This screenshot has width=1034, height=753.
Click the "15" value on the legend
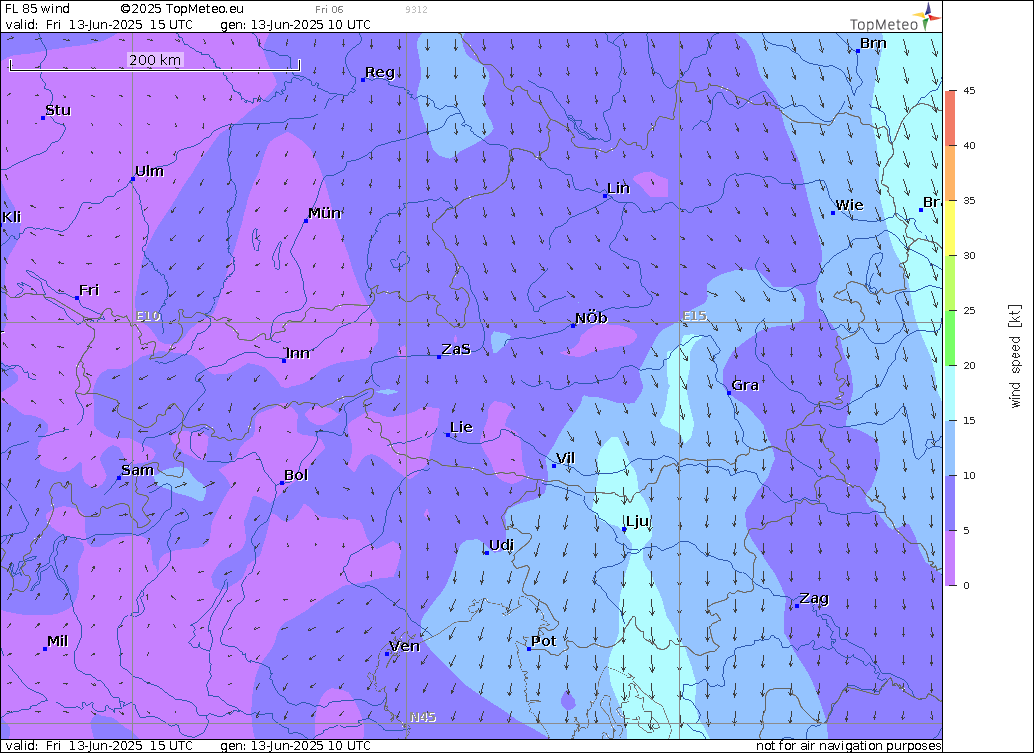click(x=969, y=421)
